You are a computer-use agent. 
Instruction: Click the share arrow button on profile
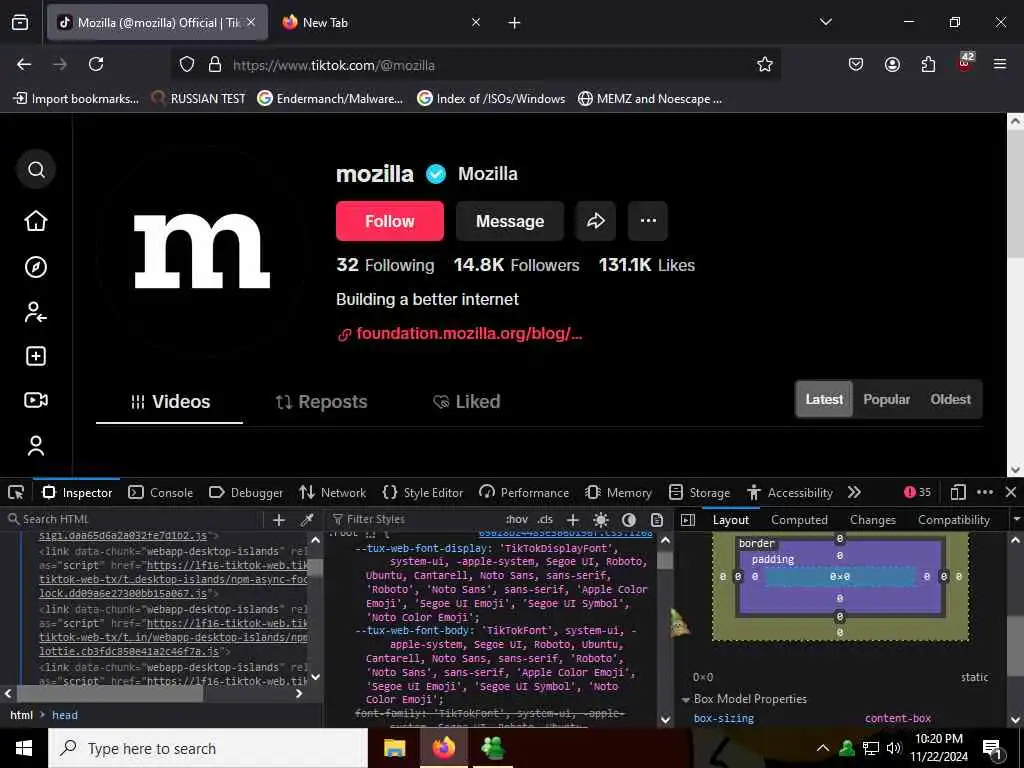point(596,221)
